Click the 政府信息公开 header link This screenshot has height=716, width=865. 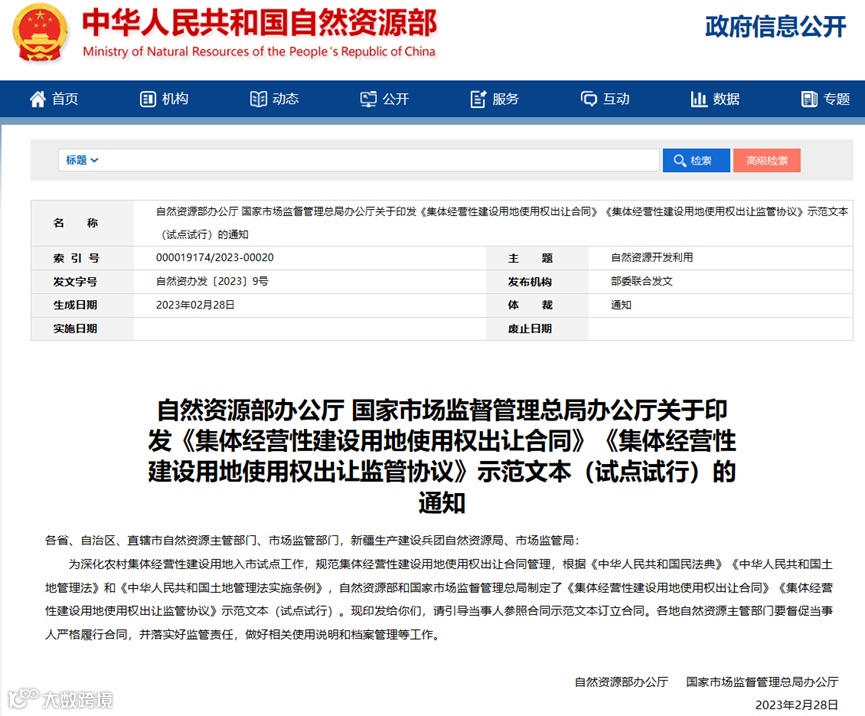[x=776, y=27]
